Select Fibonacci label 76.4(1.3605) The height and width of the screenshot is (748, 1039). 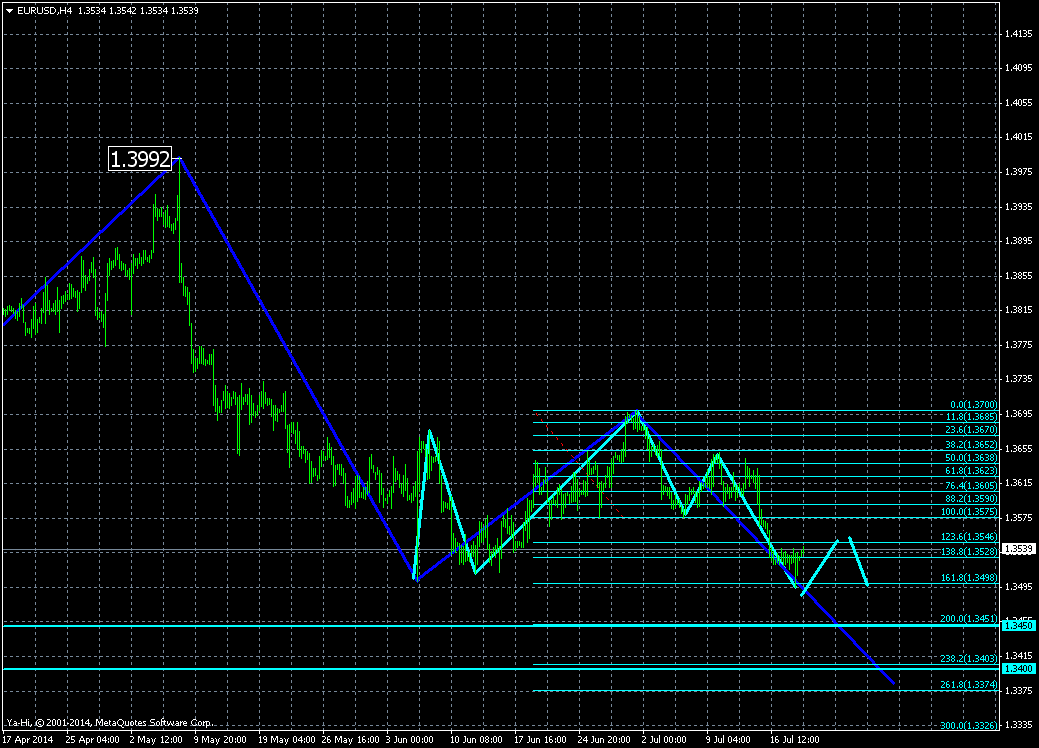pyautogui.click(x=971, y=486)
